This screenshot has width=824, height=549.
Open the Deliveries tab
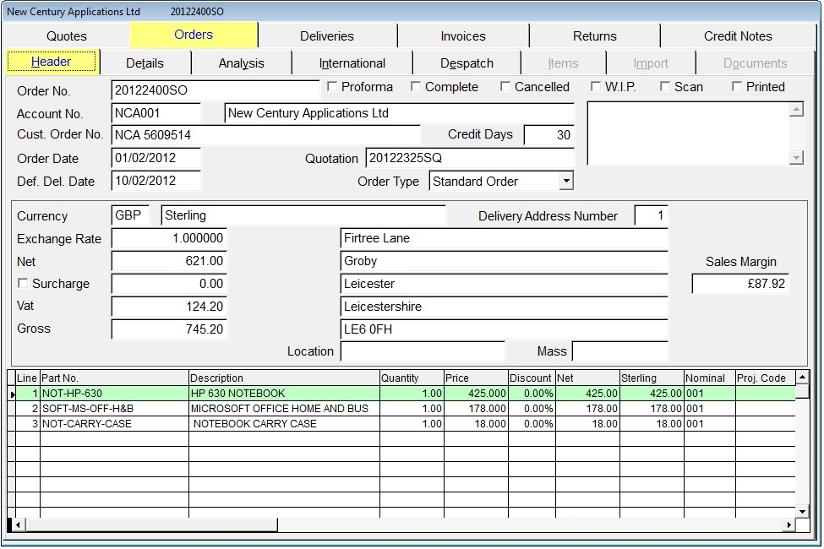(327, 36)
